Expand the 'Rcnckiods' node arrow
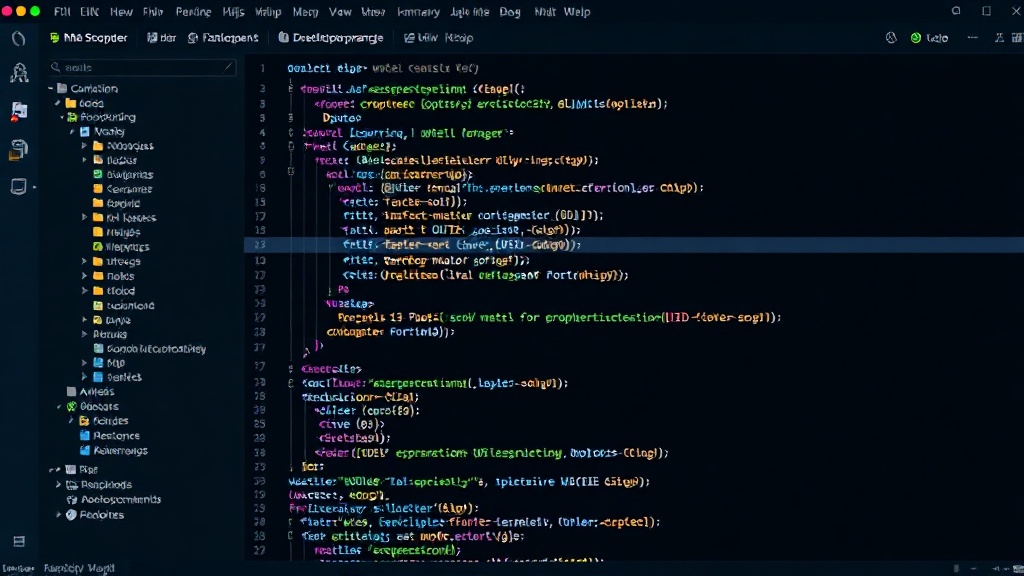Screen dimensions: 1024x576 (x=58, y=485)
